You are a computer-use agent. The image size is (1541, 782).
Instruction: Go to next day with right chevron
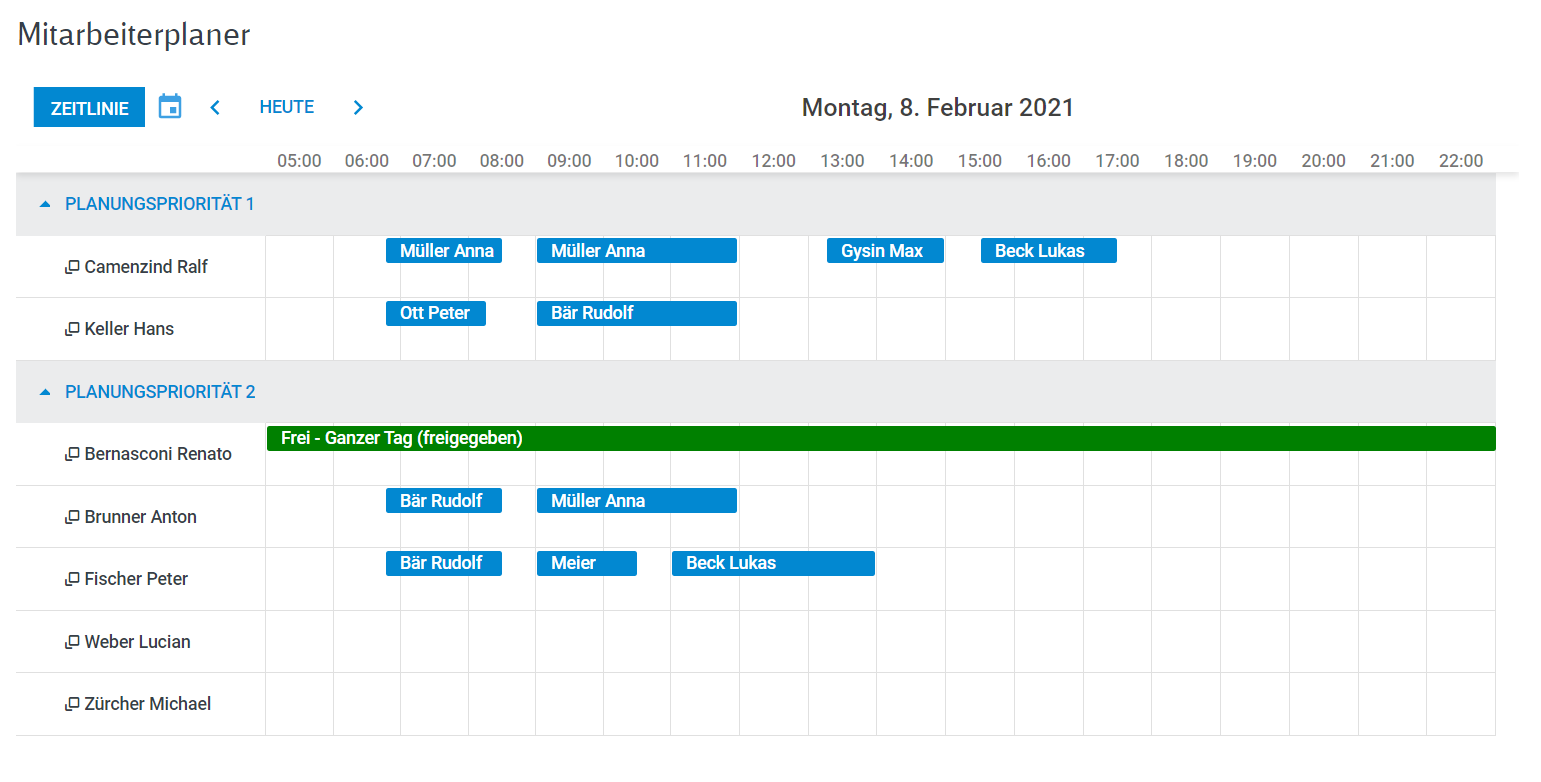(x=359, y=107)
